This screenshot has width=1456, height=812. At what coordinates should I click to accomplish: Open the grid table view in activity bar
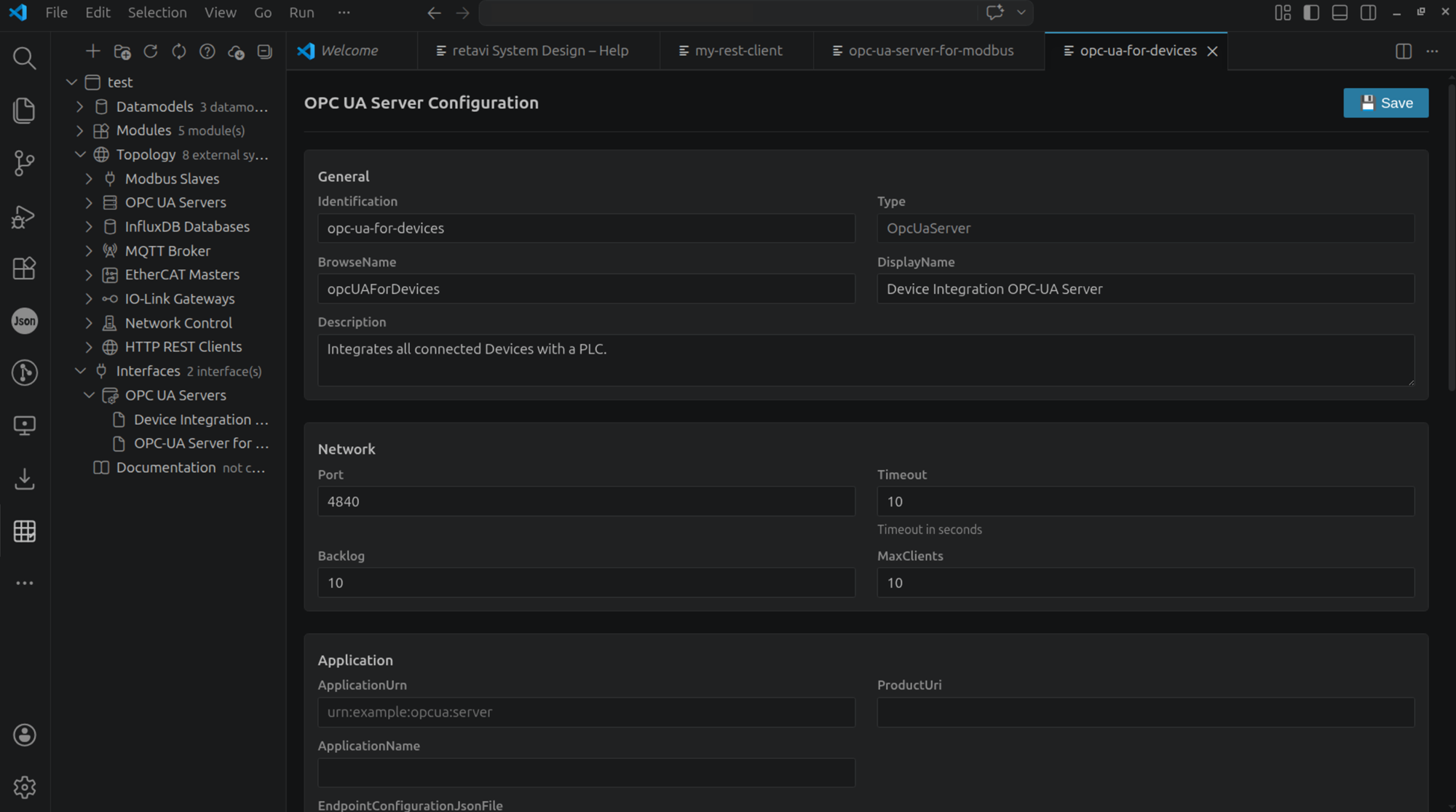coord(25,531)
